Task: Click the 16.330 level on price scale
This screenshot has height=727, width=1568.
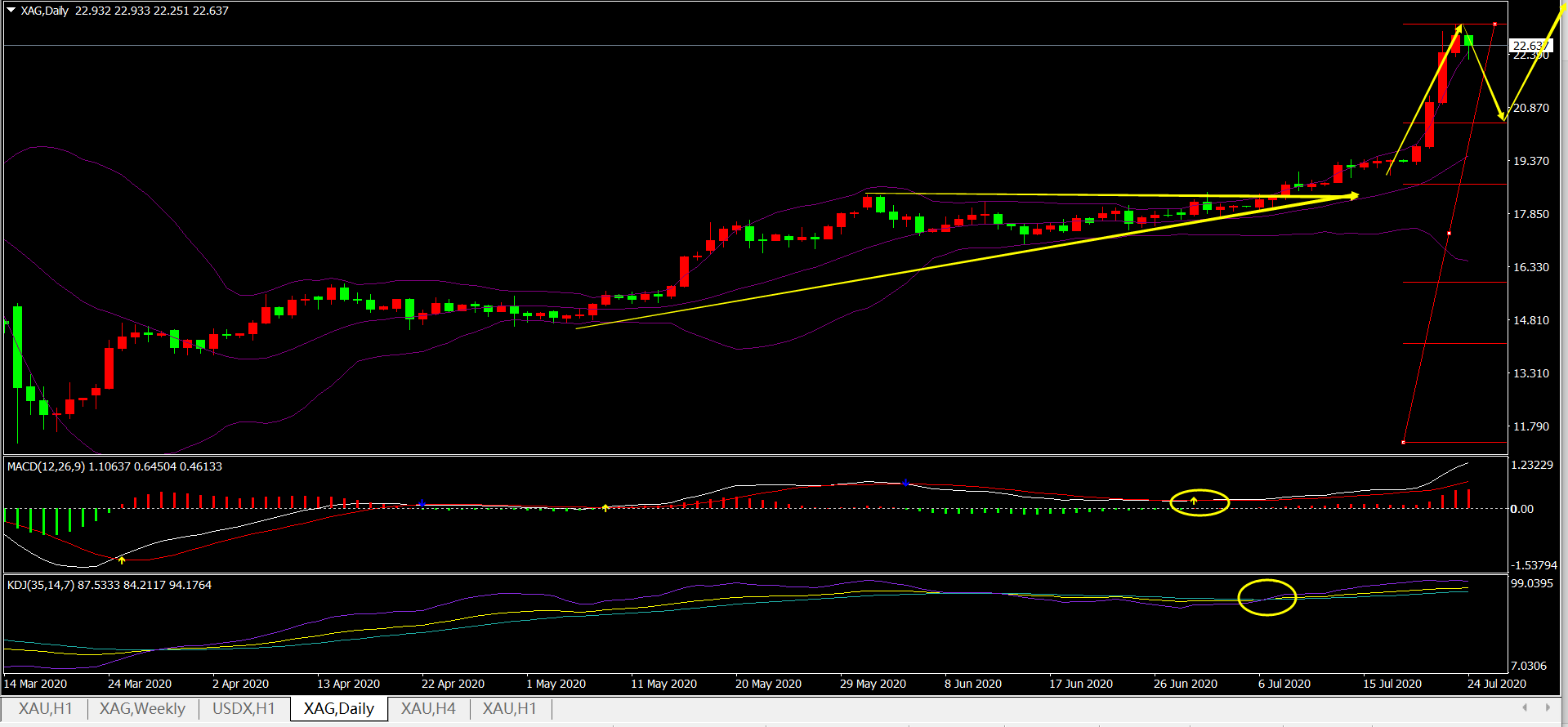Action: click(1530, 267)
